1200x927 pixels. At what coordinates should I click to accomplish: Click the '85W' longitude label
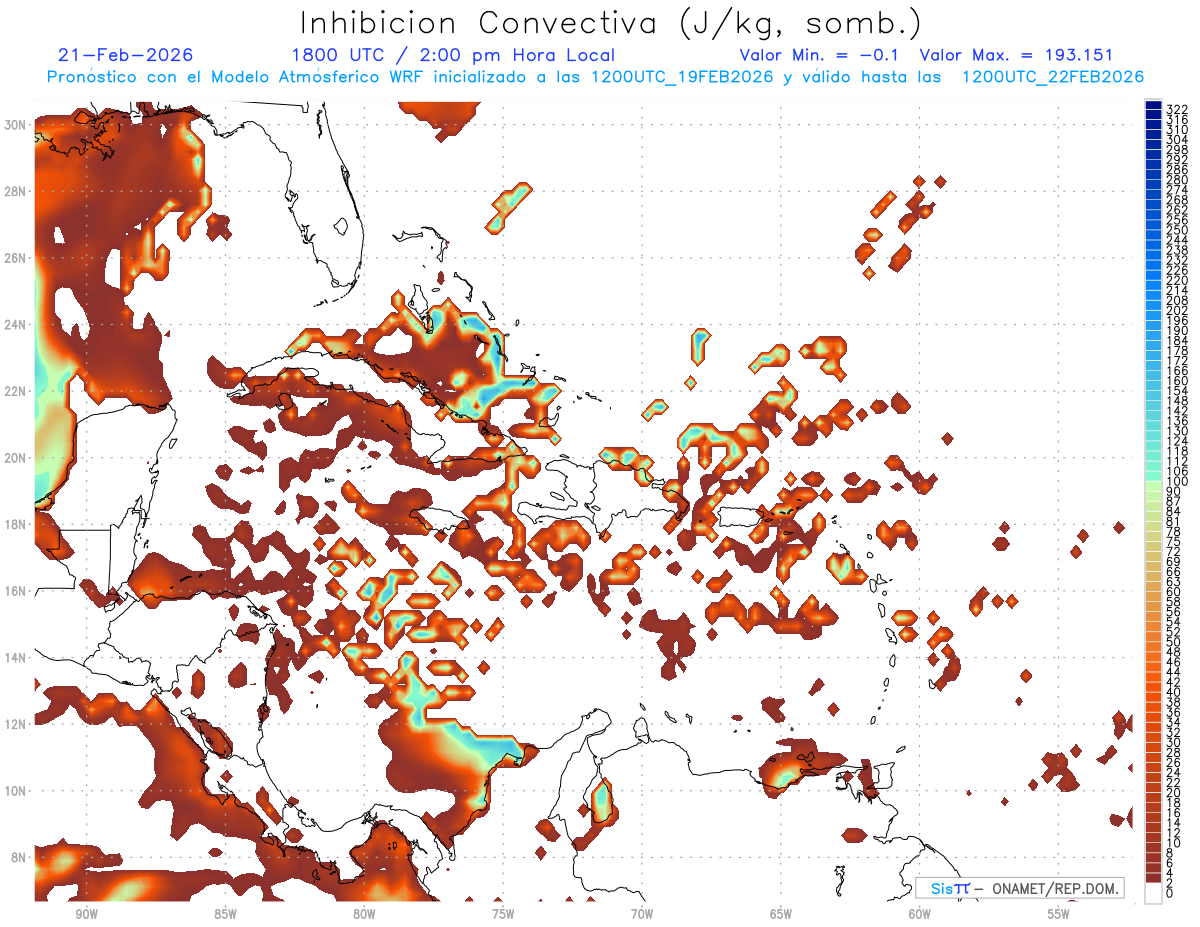(225, 914)
